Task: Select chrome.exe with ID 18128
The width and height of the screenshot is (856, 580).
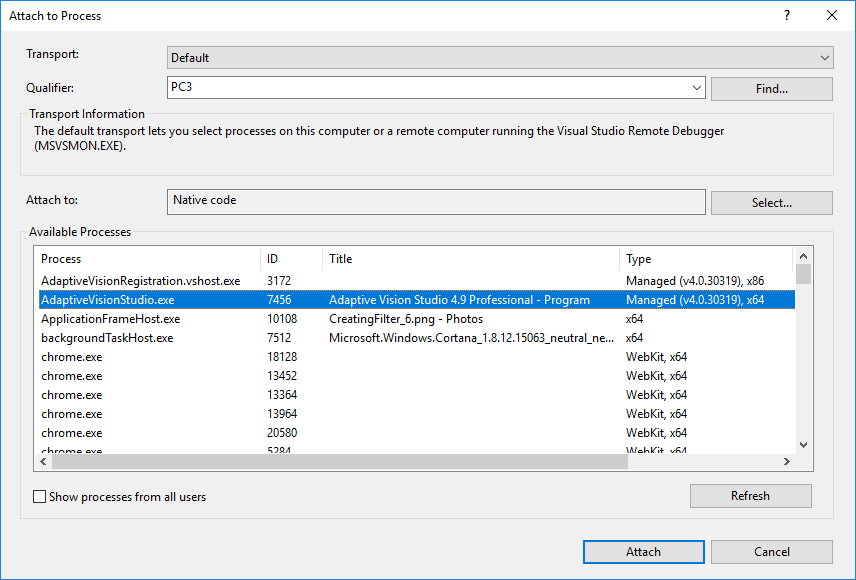Action: coord(72,357)
